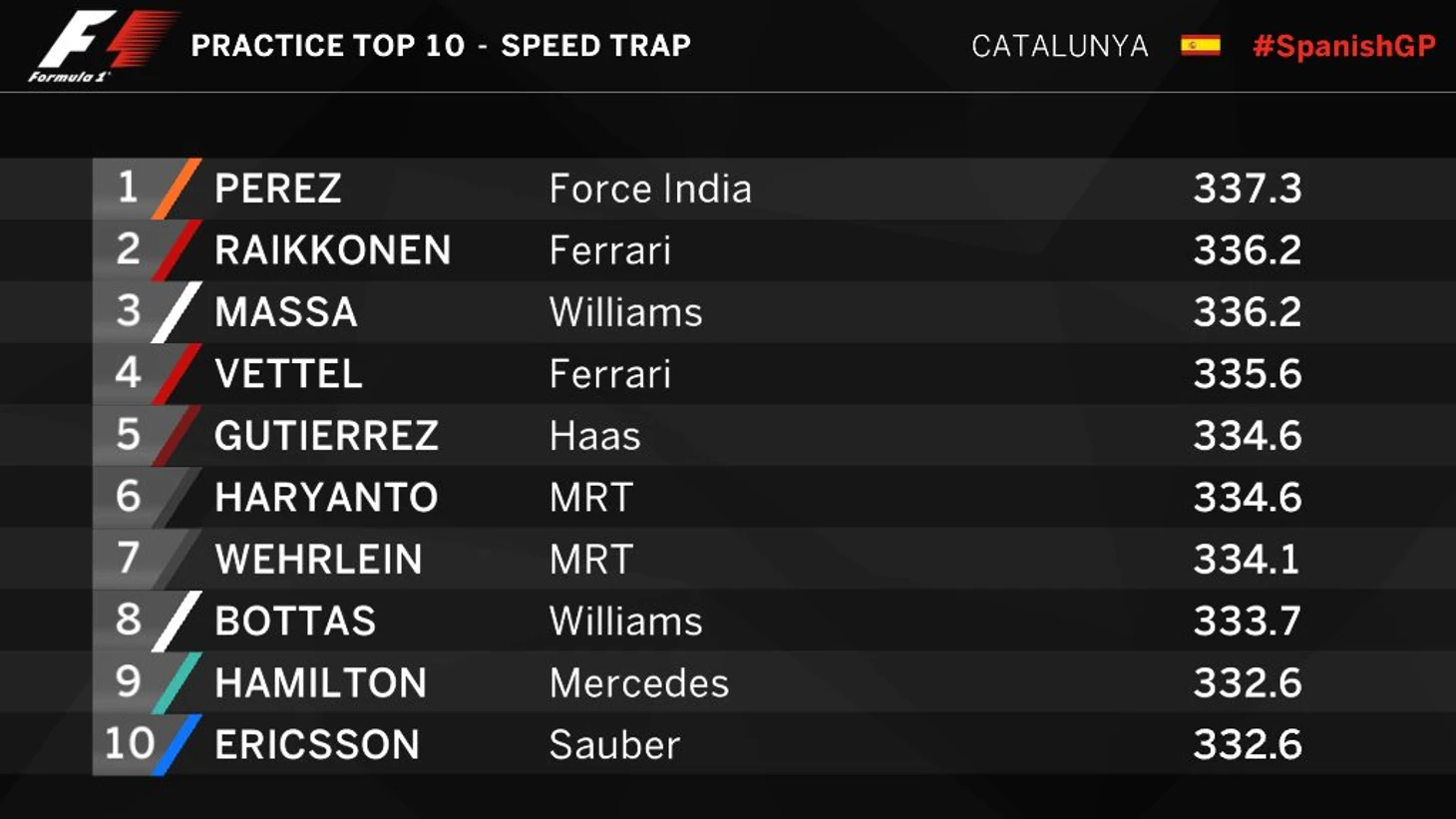Click the dark red Haas stripe beside Gutierrez

178,436
